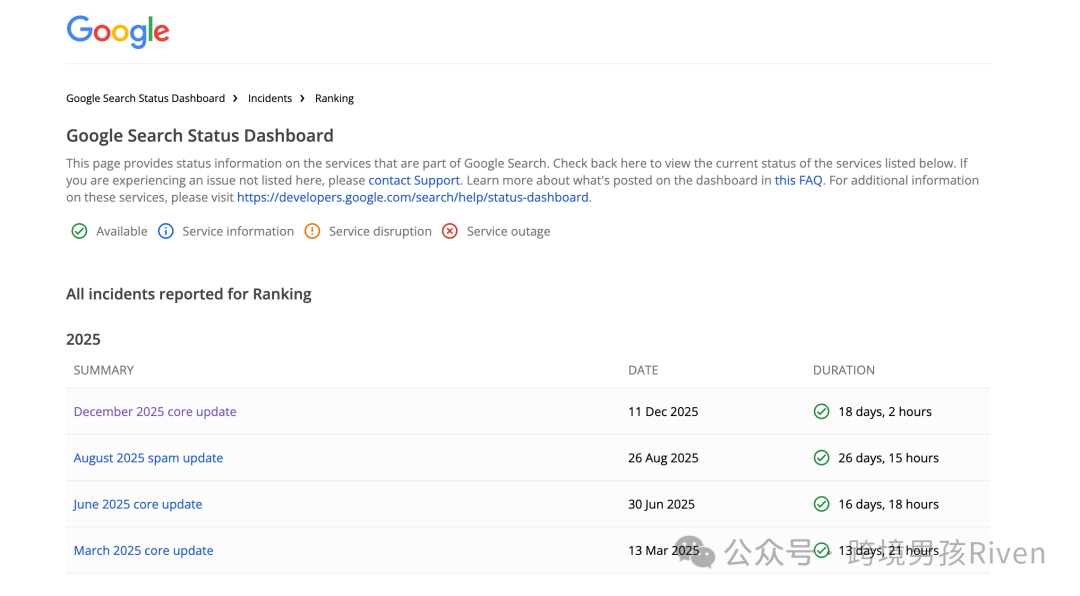Open the Incidents breadcrumb
1080x596 pixels.
pyautogui.click(x=270, y=99)
